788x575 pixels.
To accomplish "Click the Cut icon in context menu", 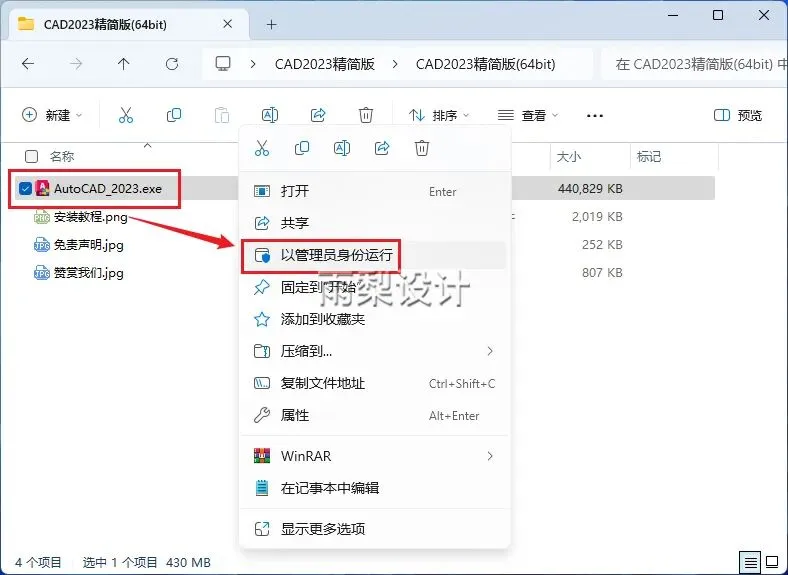I will [x=262, y=148].
